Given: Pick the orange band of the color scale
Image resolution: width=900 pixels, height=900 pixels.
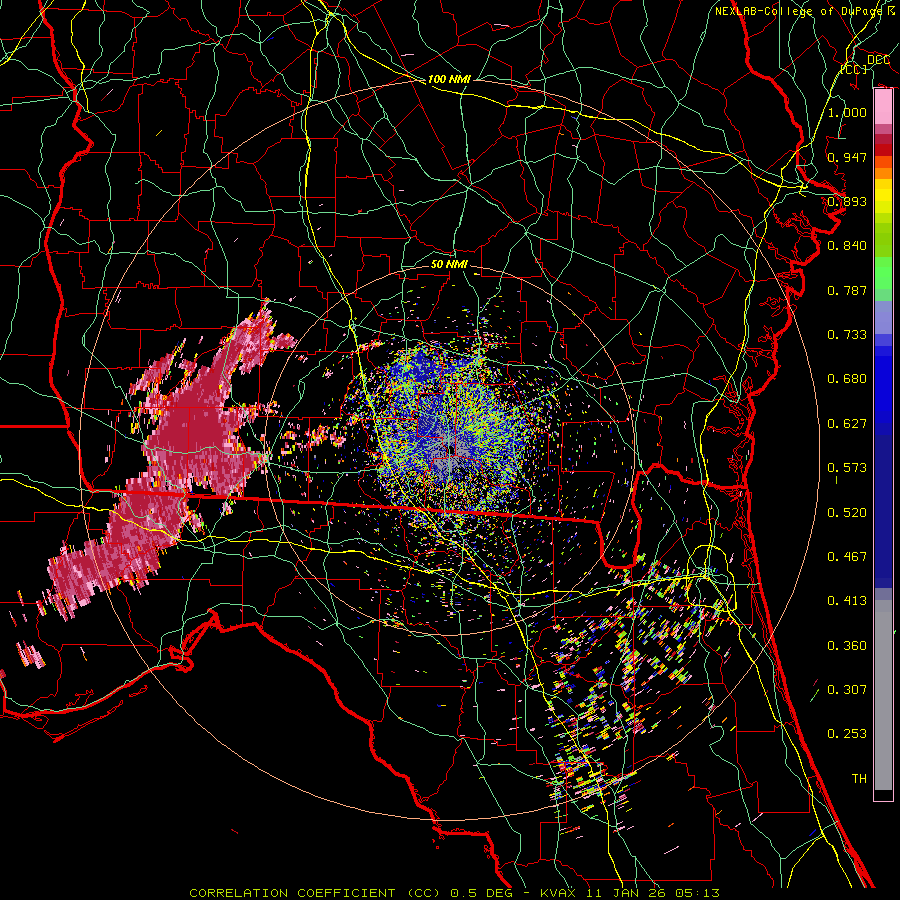Looking at the screenshot, I should pyautogui.click(x=883, y=168).
